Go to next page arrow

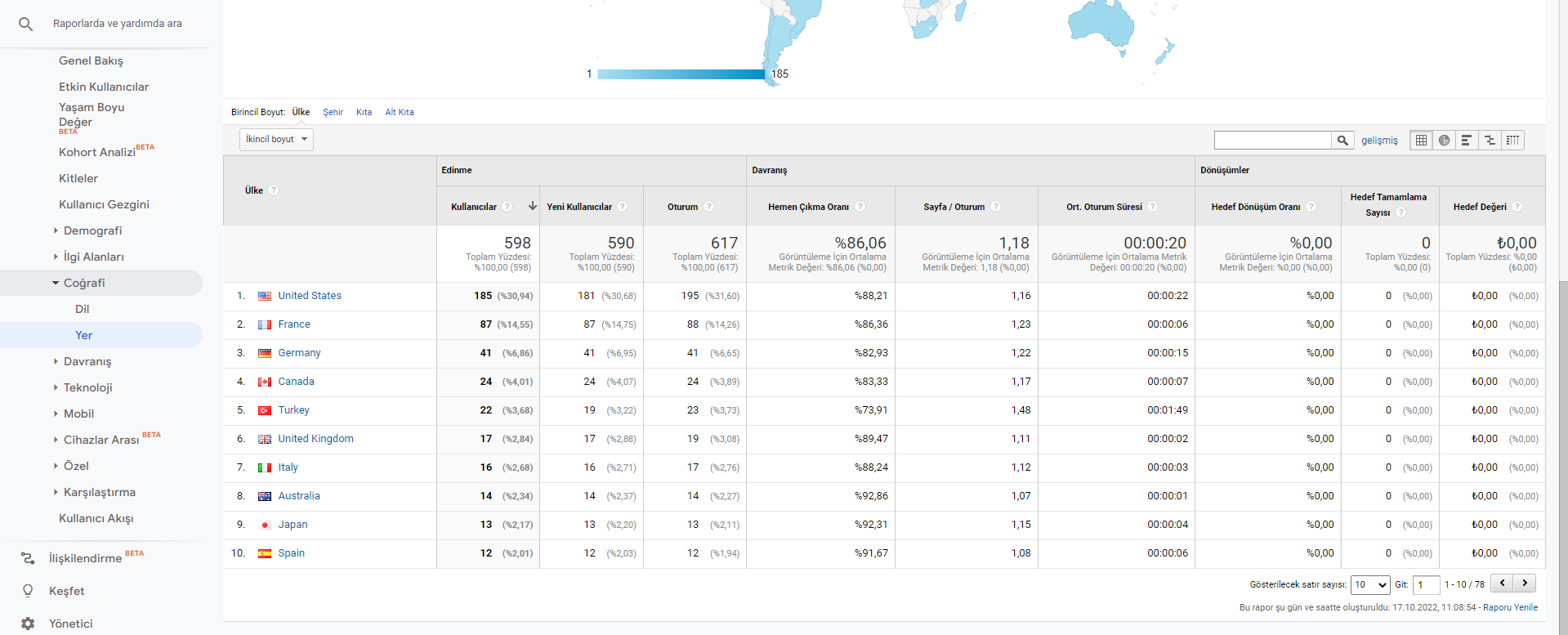1525,583
